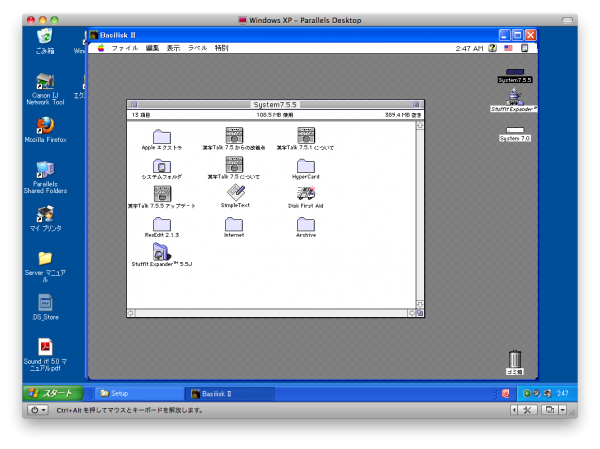The width and height of the screenshot is (600, 449).
Task: Open the application switcher menu icon
Action: coord(525,48)
